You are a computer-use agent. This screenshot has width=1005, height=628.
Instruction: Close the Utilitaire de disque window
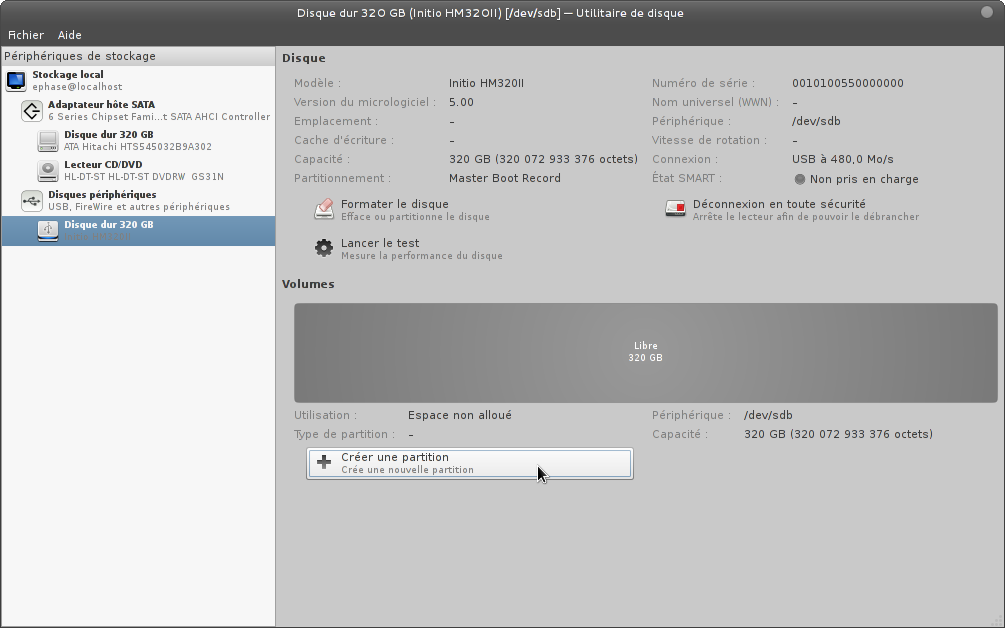pyautogui.click(x=987, y=12)
